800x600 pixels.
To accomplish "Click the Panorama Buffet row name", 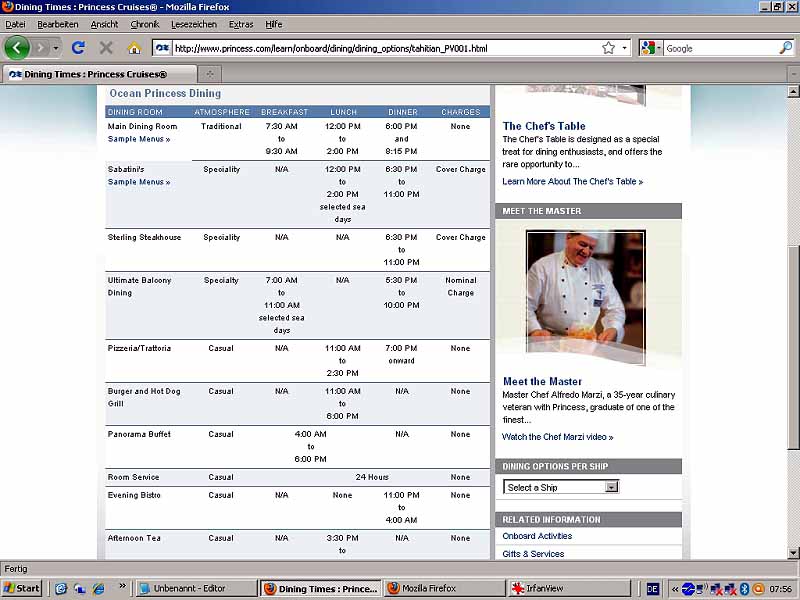I will point(139,434).
